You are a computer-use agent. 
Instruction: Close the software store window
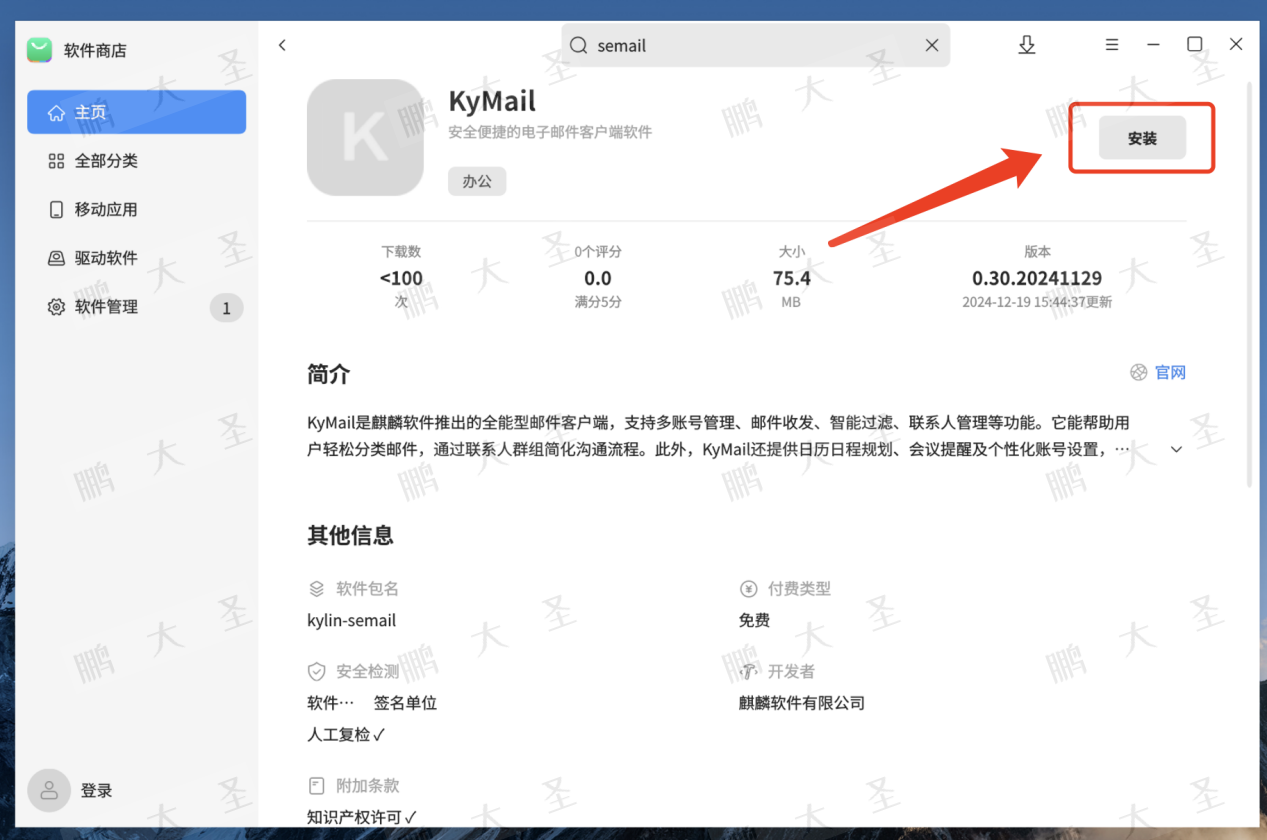point(1236,44)
